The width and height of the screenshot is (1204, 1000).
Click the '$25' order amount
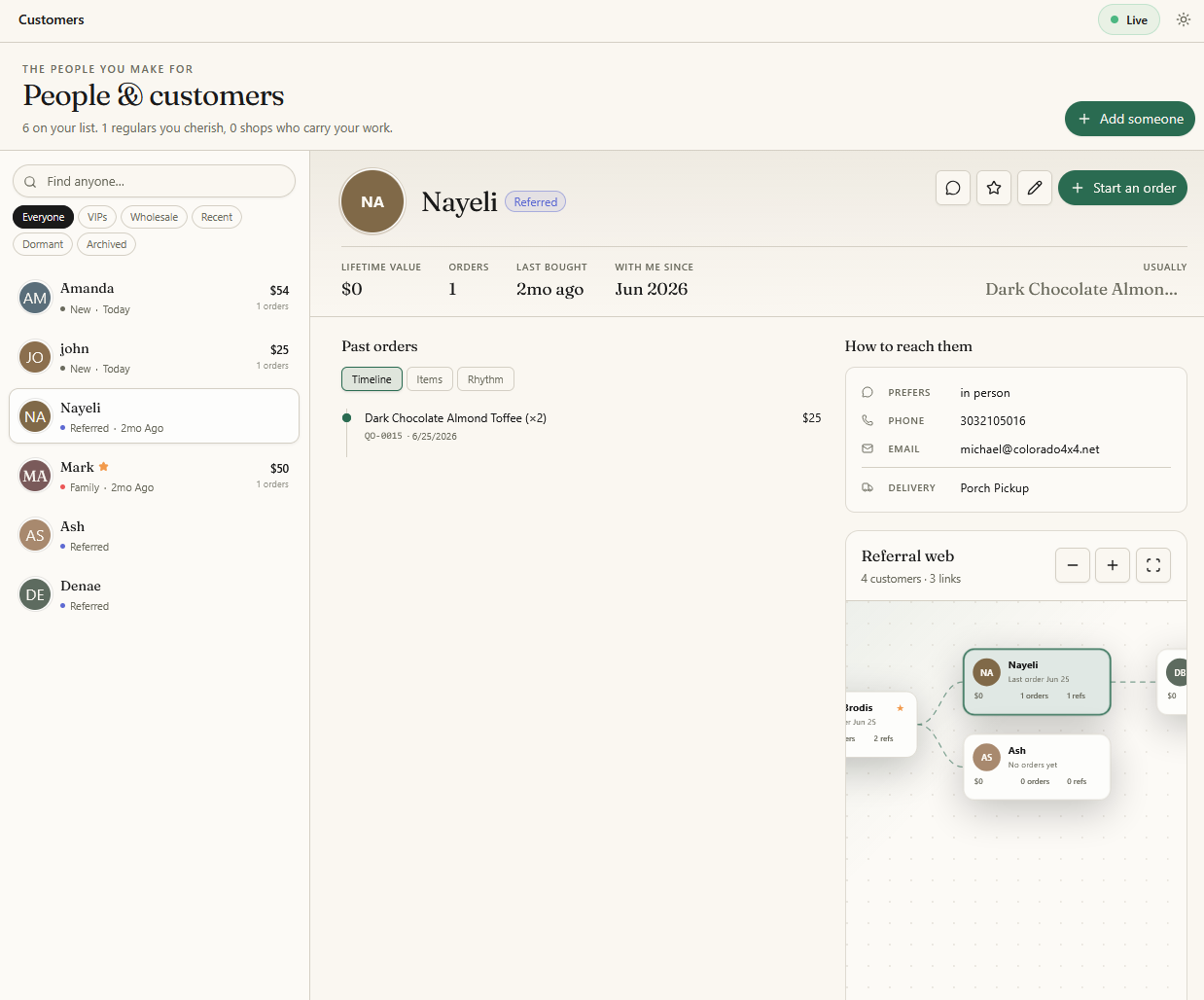(x=811, y=418)
